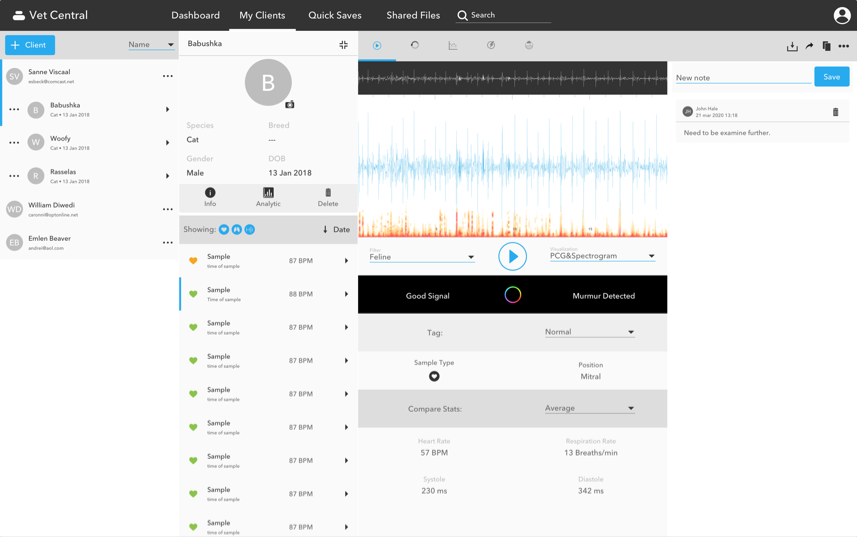857x537 pixels.
Task: Open the PCG&Spectrogram visualization dropdown
Action: pos(602,256)
